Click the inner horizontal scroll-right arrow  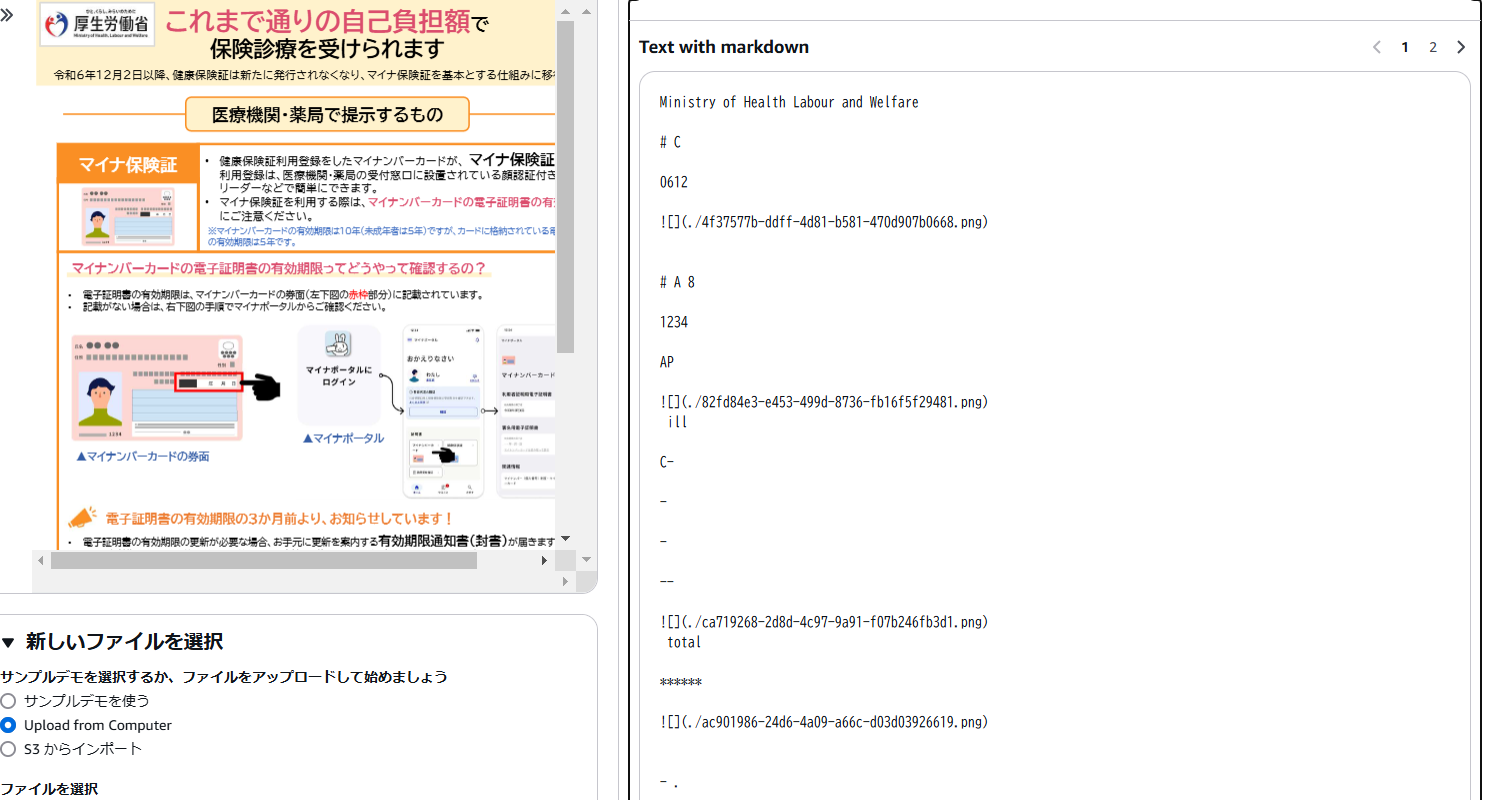545,561
